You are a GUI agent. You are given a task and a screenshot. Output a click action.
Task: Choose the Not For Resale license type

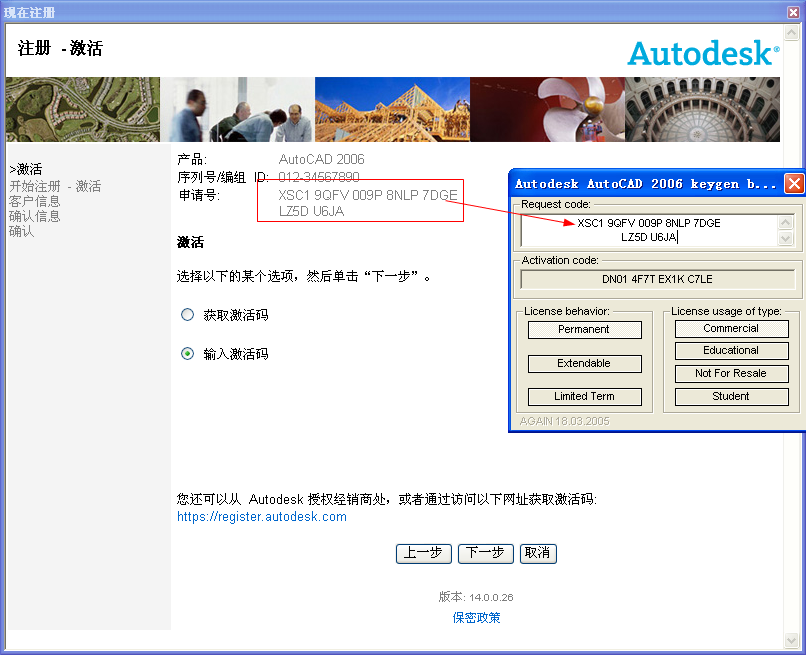pyautogui.click(x=731, y=374)
